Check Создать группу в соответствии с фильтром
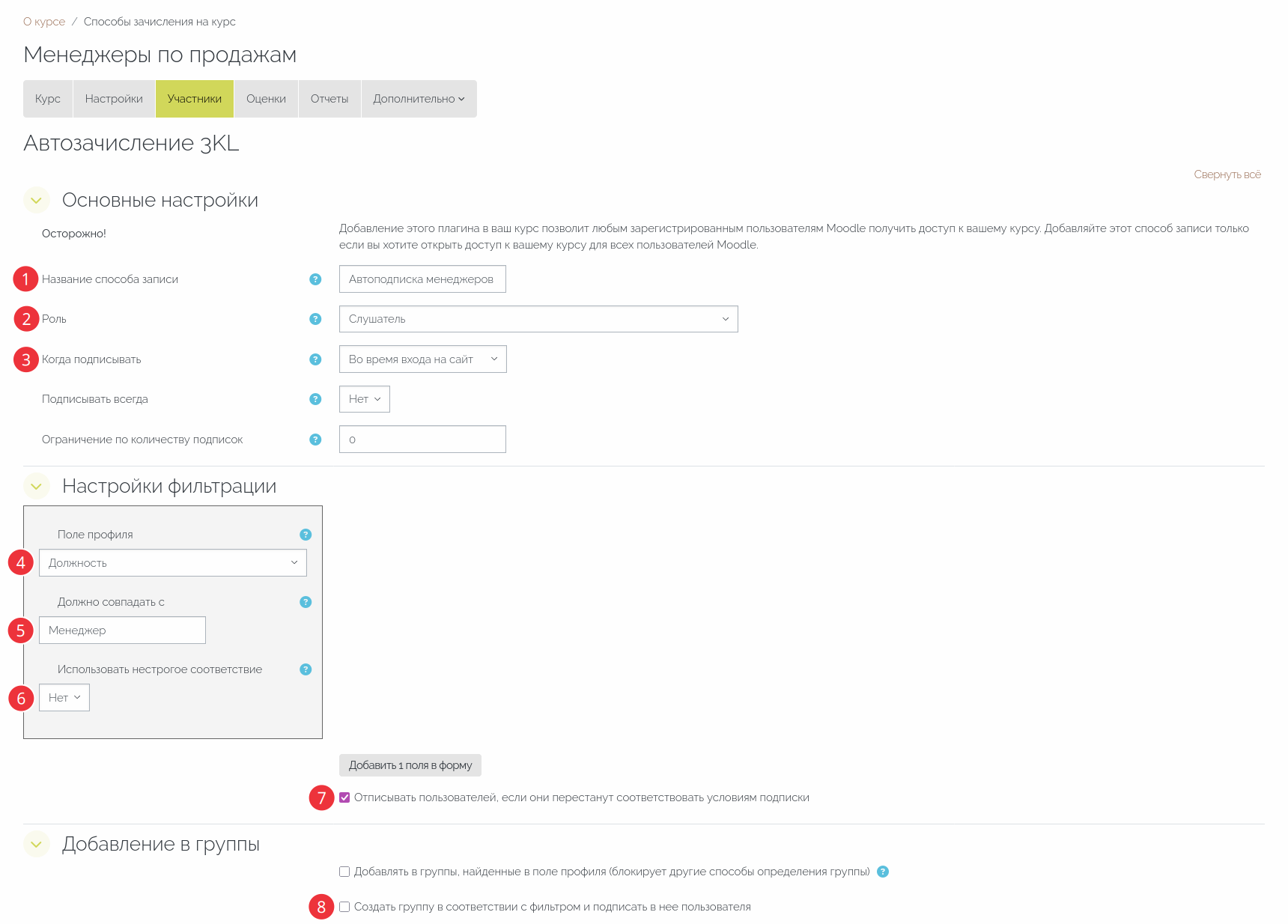Image resolution: width=1288 pixels, height=924 pixels. click(x=344, y=907)
